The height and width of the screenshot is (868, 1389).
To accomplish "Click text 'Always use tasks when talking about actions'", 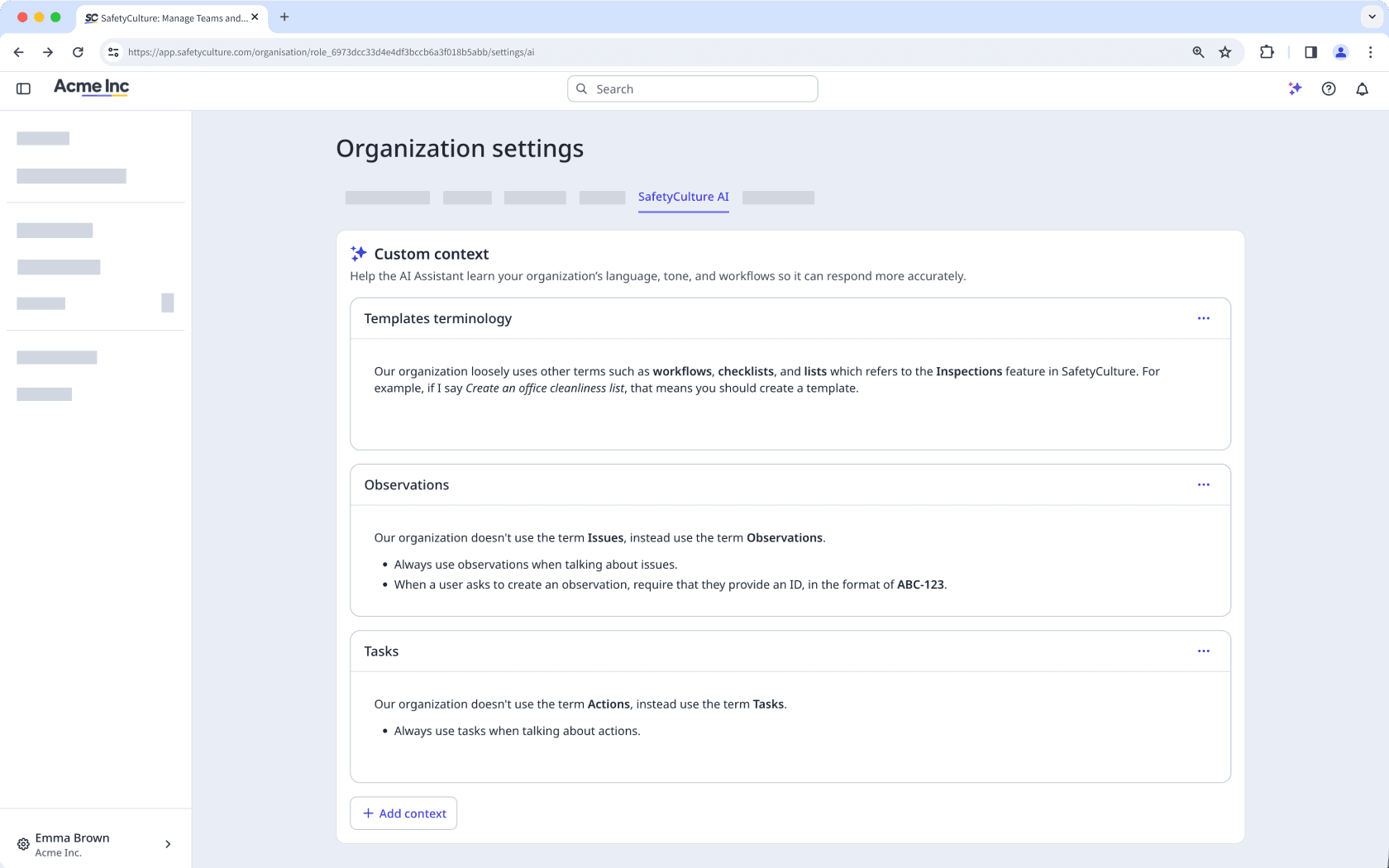I will tap(517, 731).
